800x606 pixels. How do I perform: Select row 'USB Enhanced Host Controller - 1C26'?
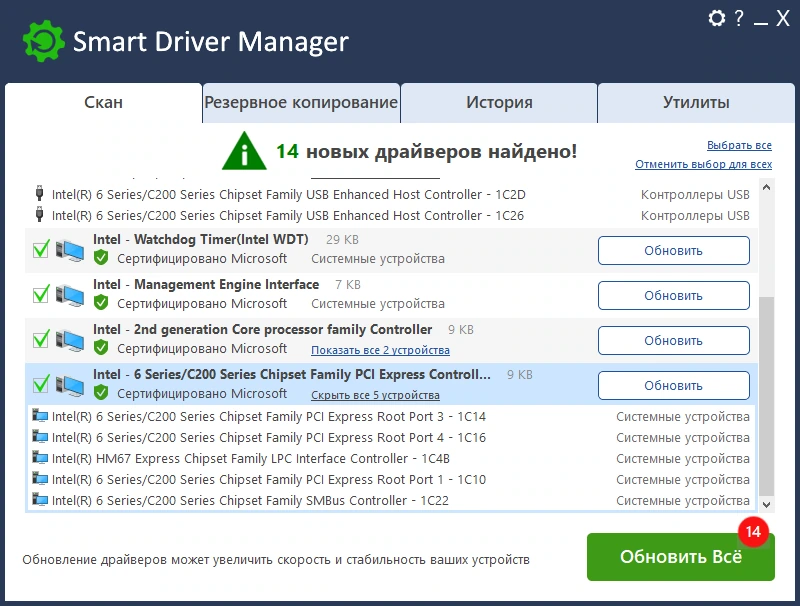tap(391, 215)
